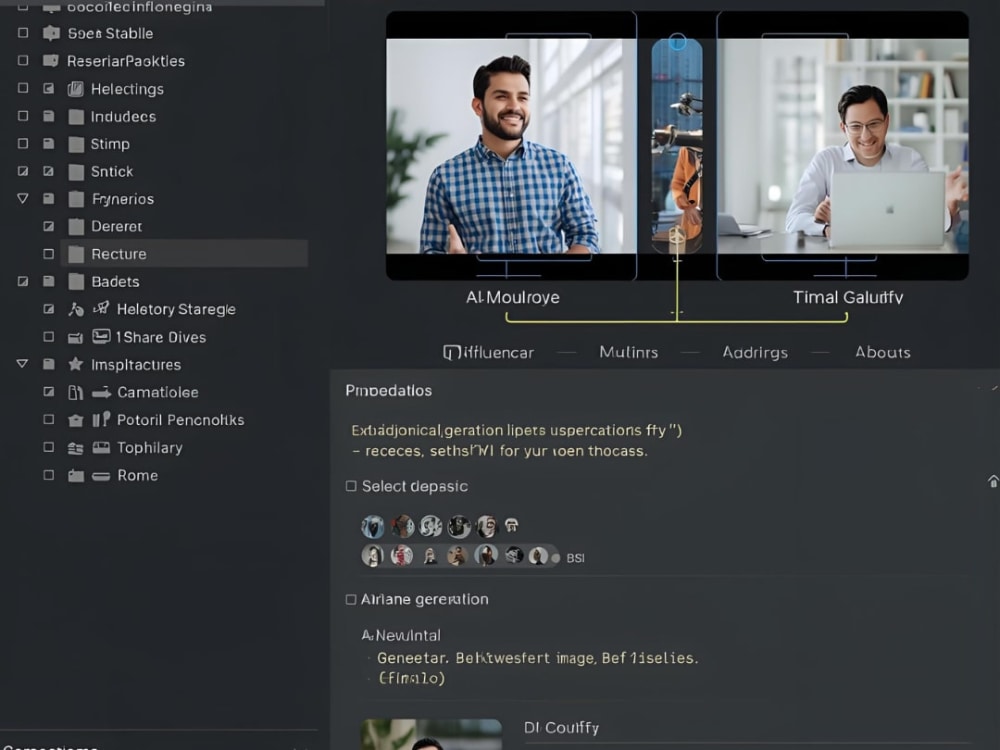Click the folder icon of Recture
Viewport: 1000px width, 750px height.
[x=76, y=254]
